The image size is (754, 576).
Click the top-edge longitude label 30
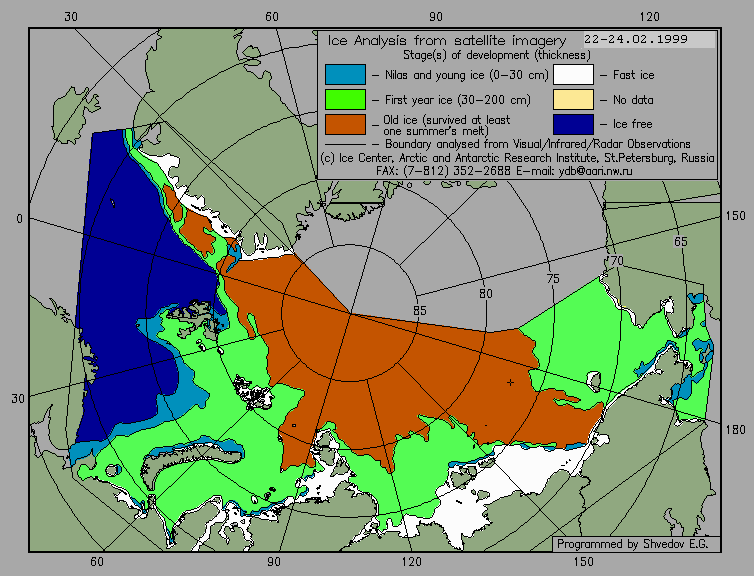(71, 17)
